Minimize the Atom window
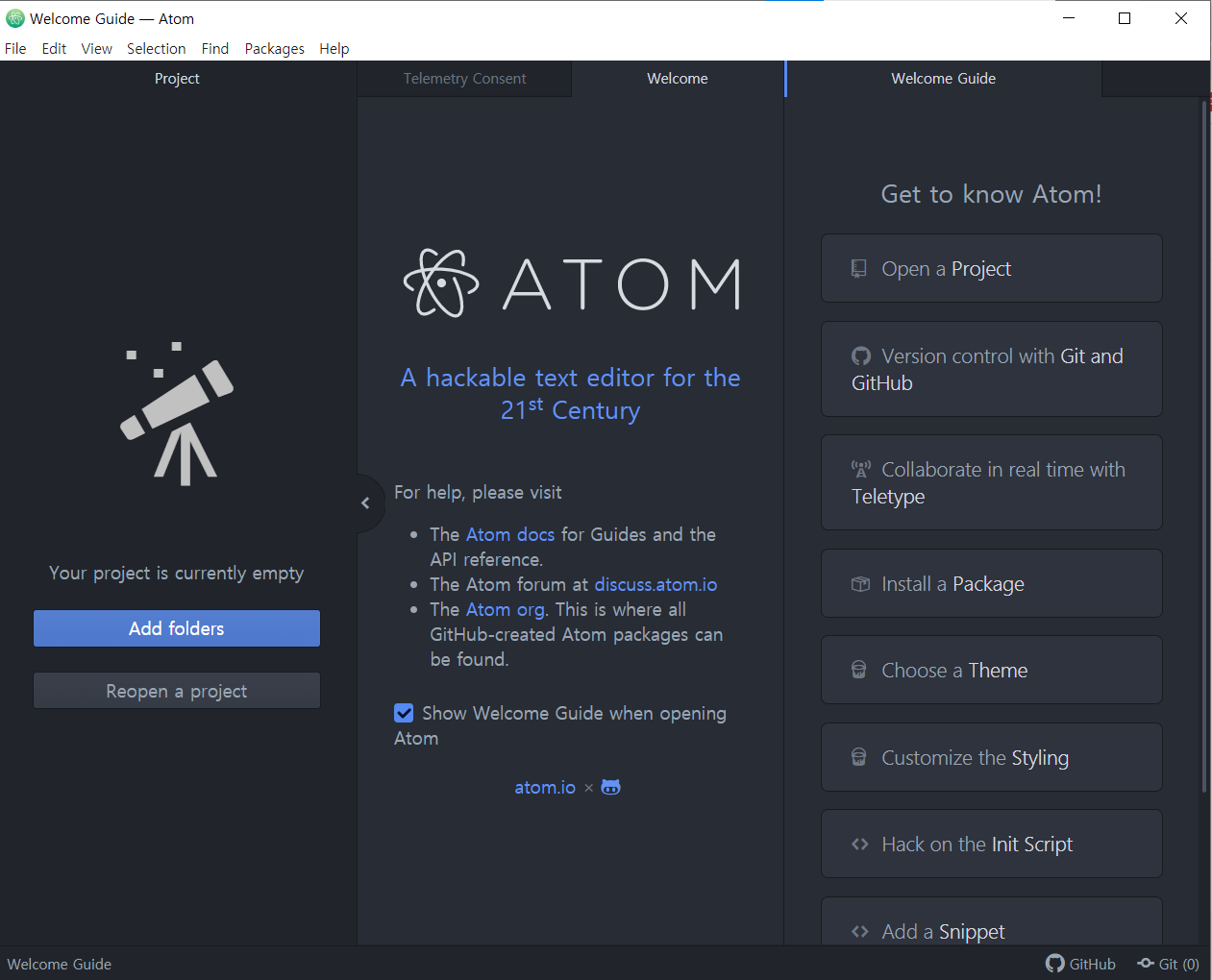 [x=1068, y=18]
